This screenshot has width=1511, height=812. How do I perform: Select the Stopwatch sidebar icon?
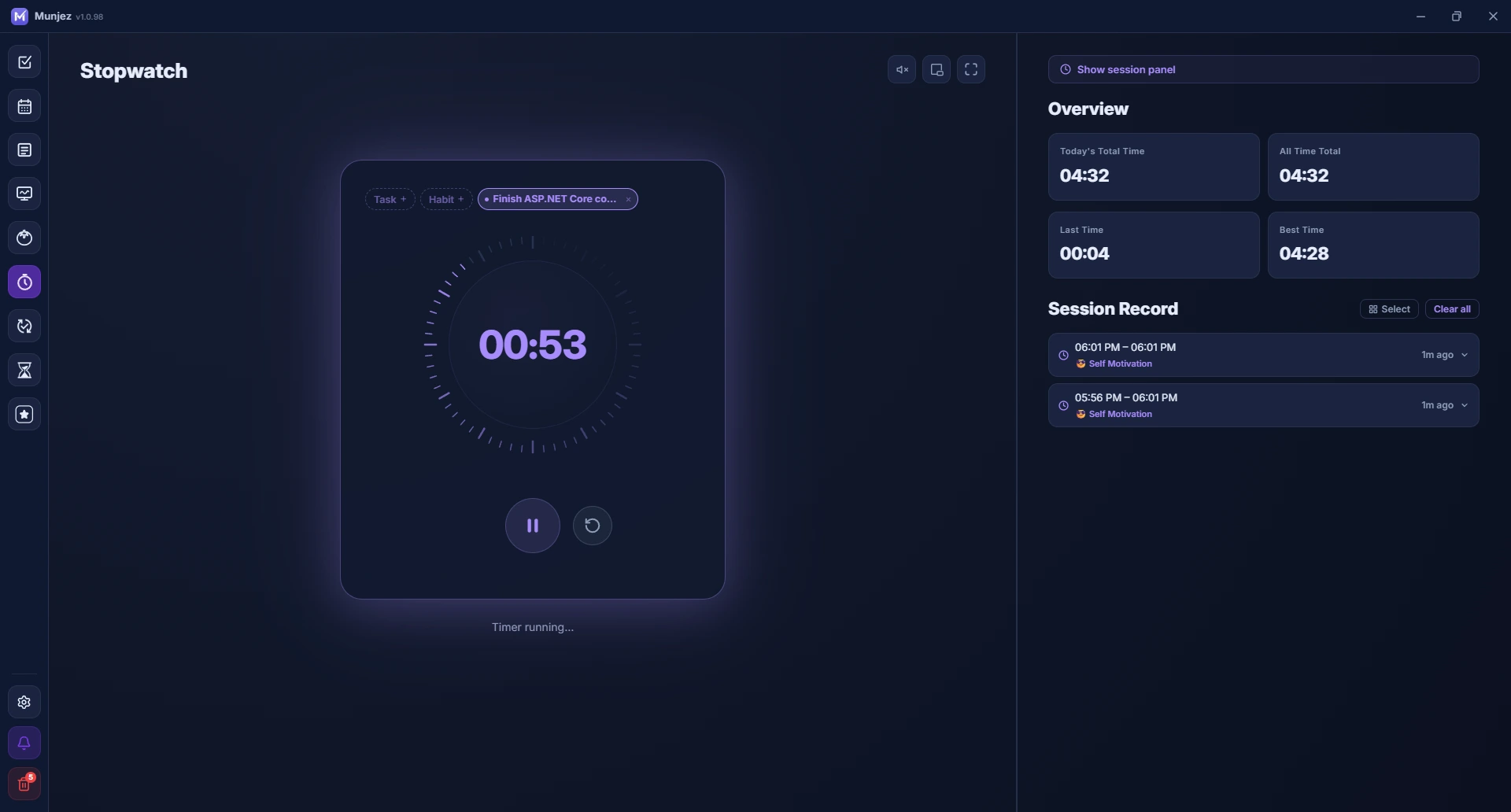point(24,282)
